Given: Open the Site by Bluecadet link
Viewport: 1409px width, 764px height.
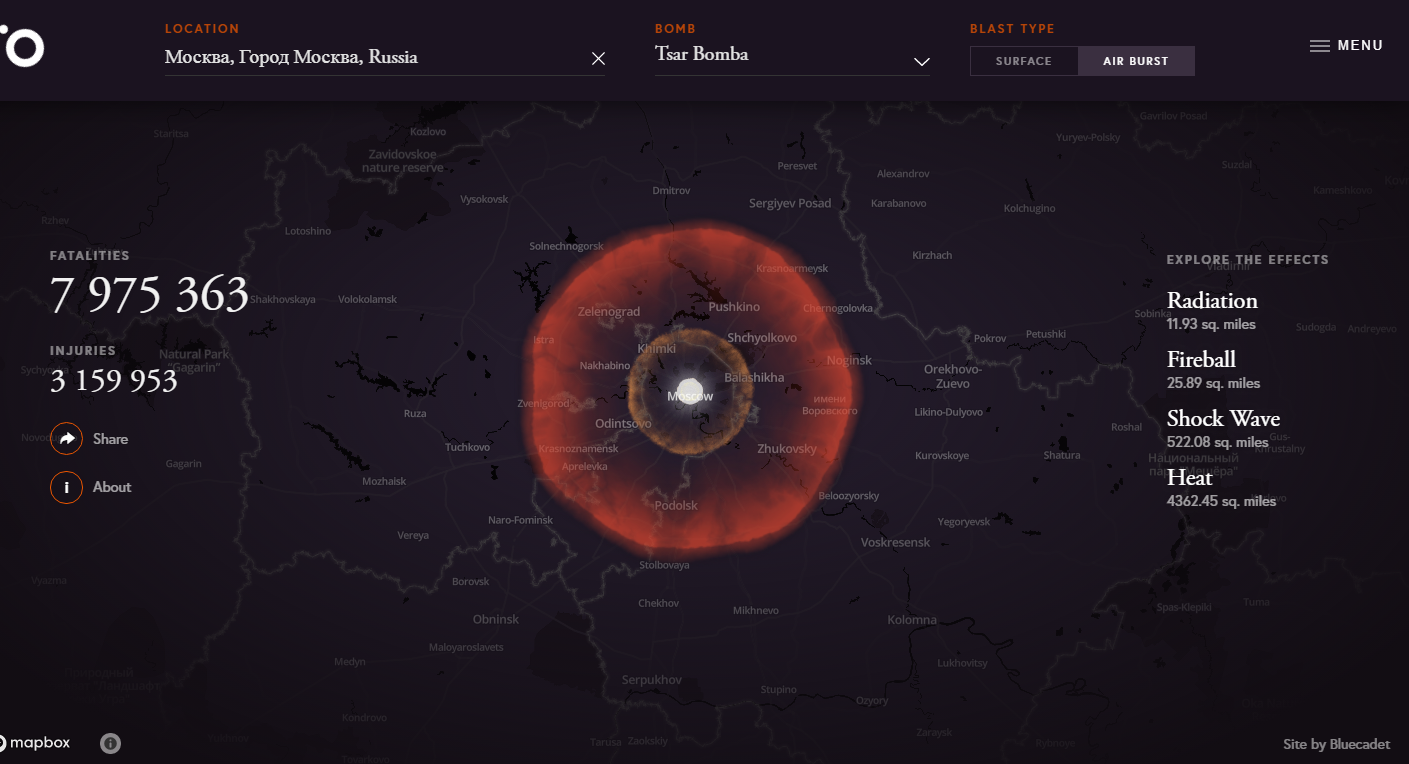Looking at the screenshot, I should [x=1336, y=744].
